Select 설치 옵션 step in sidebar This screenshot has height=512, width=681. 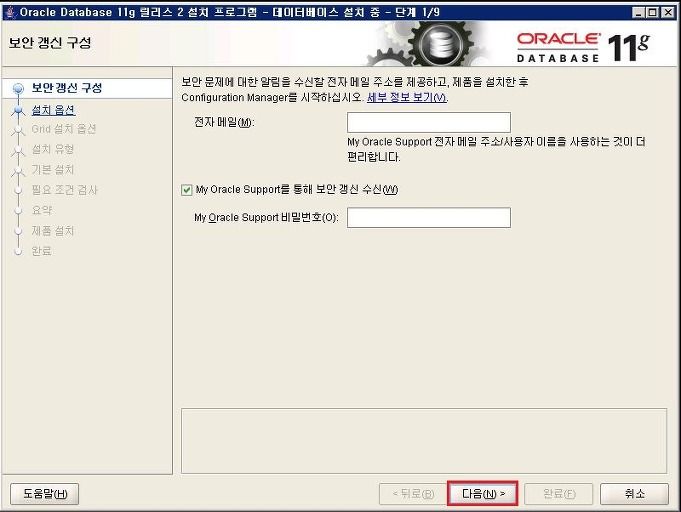coord(53,110)
